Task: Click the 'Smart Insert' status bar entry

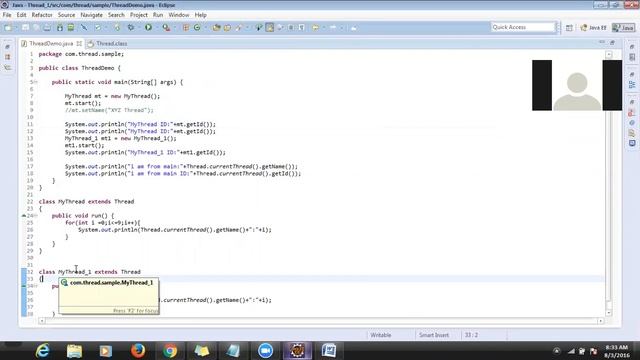Action: [434, 335]
